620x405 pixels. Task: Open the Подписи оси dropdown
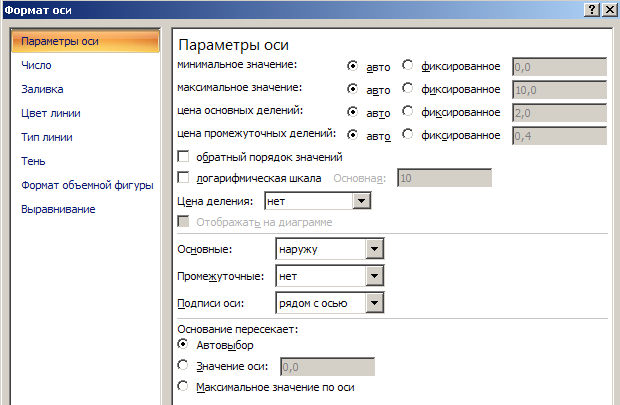[x=374, y=303]
